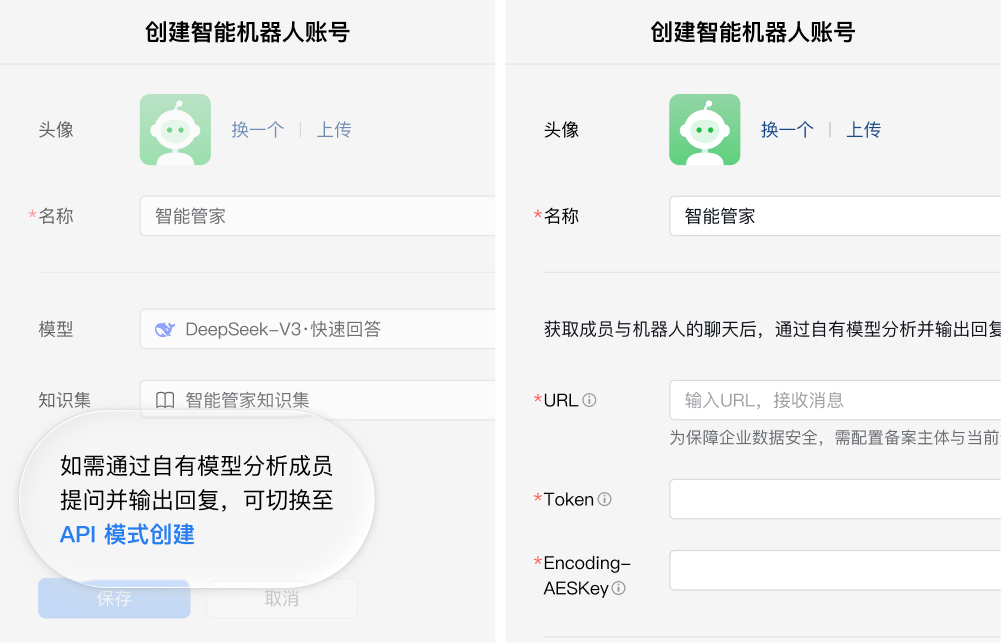Viewport: 1001px width, 643px height.
Task: Click the book icon in knowledge set field
Action: pos(165,400)
